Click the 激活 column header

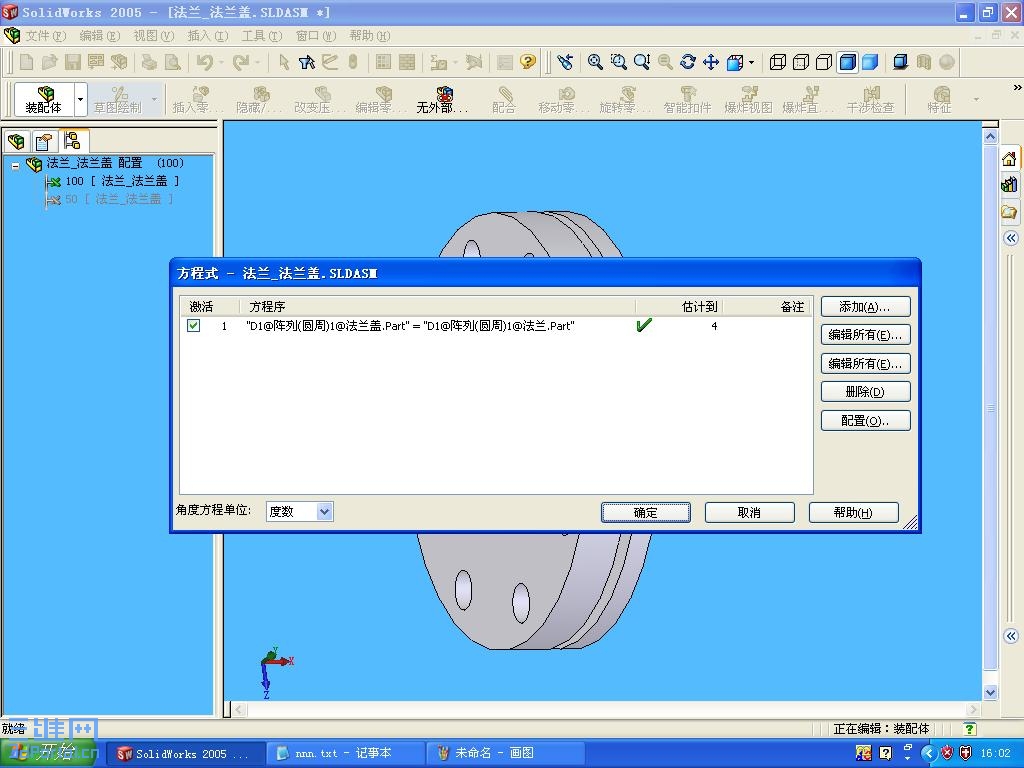pos(210,306)
